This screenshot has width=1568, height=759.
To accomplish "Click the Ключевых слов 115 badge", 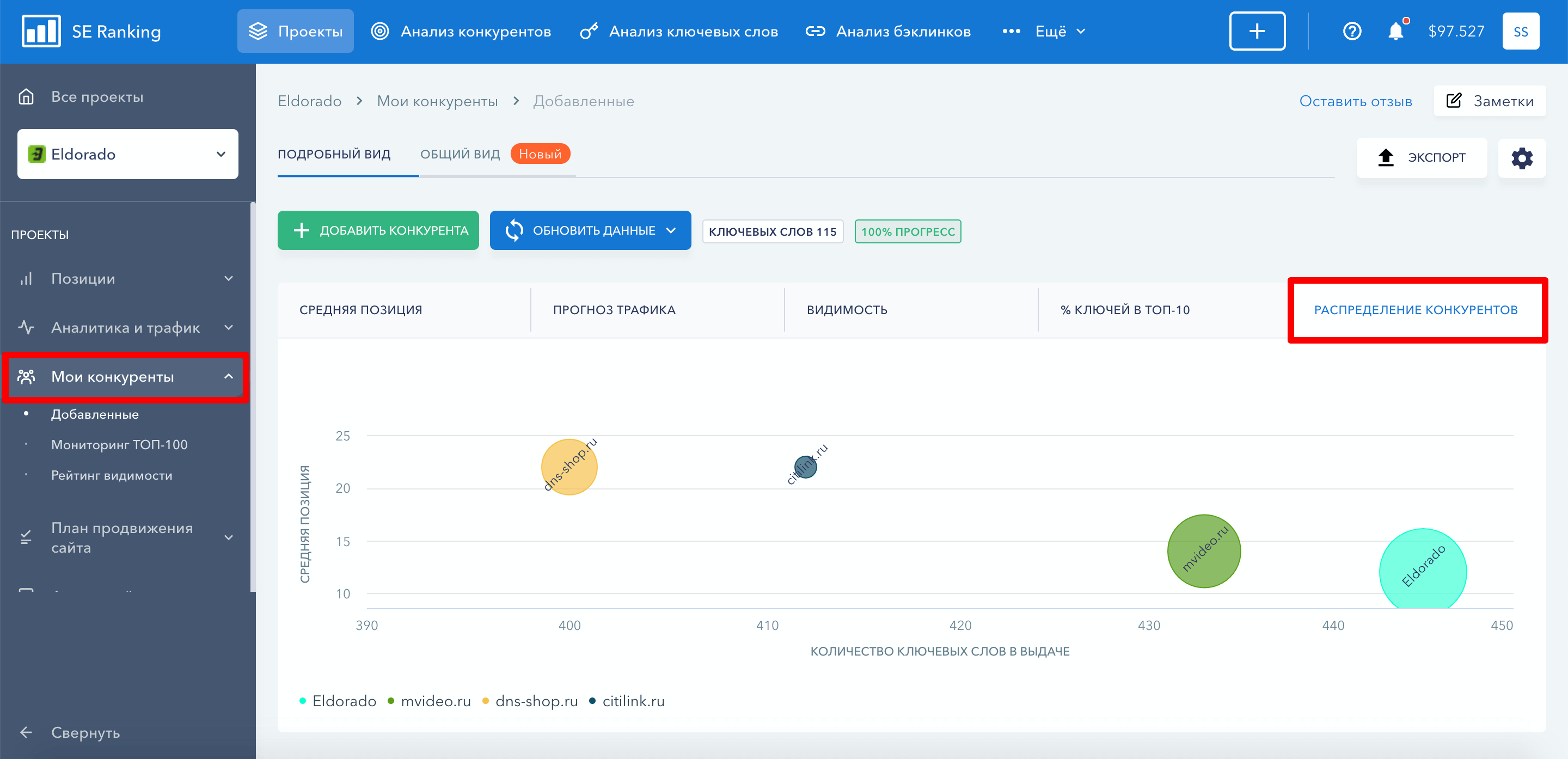I will pos(773,231).
